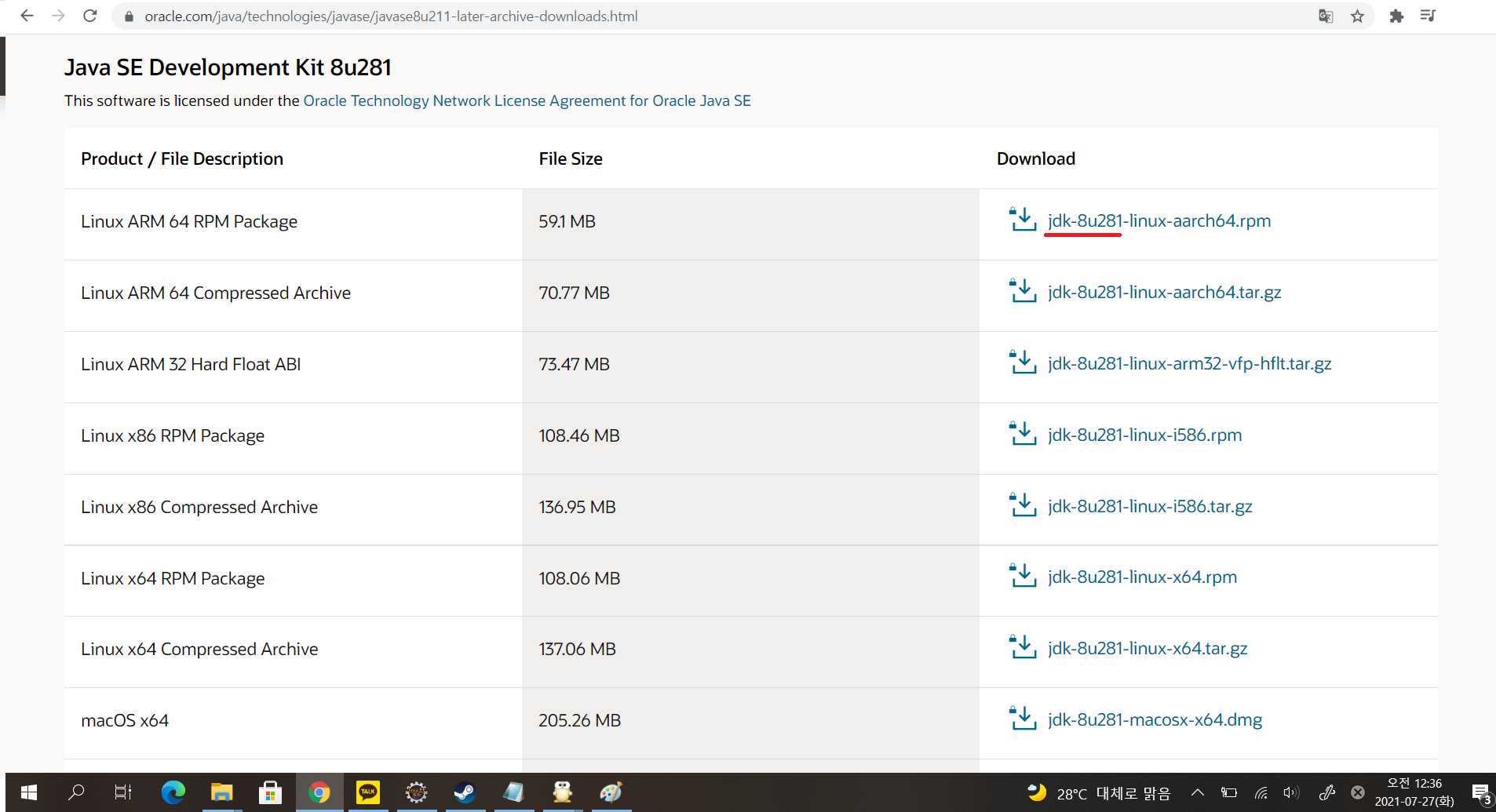Open the notification center icon
1496x812 pixels.
point(1481,793)
